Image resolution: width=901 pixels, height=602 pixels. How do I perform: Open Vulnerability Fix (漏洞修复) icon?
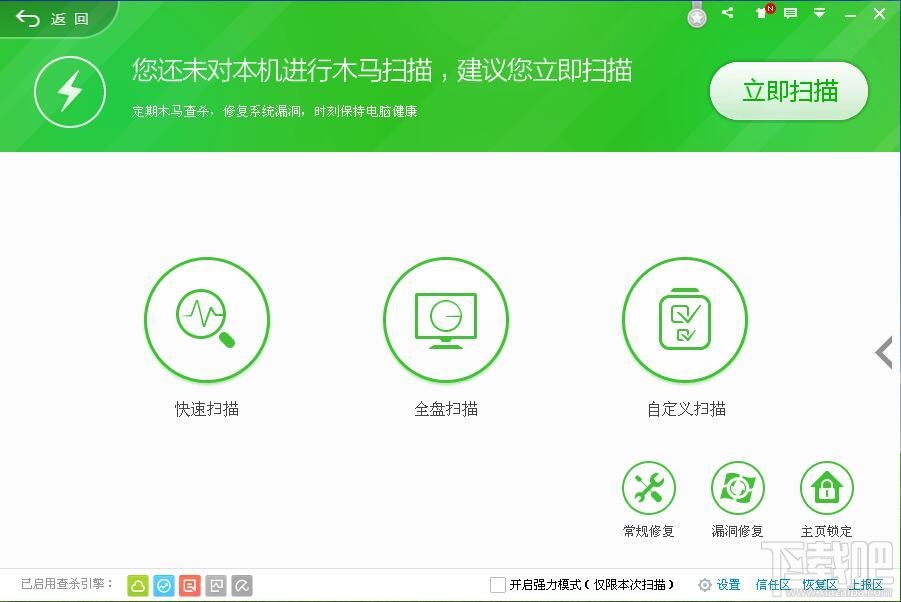(x=737, y=488)
